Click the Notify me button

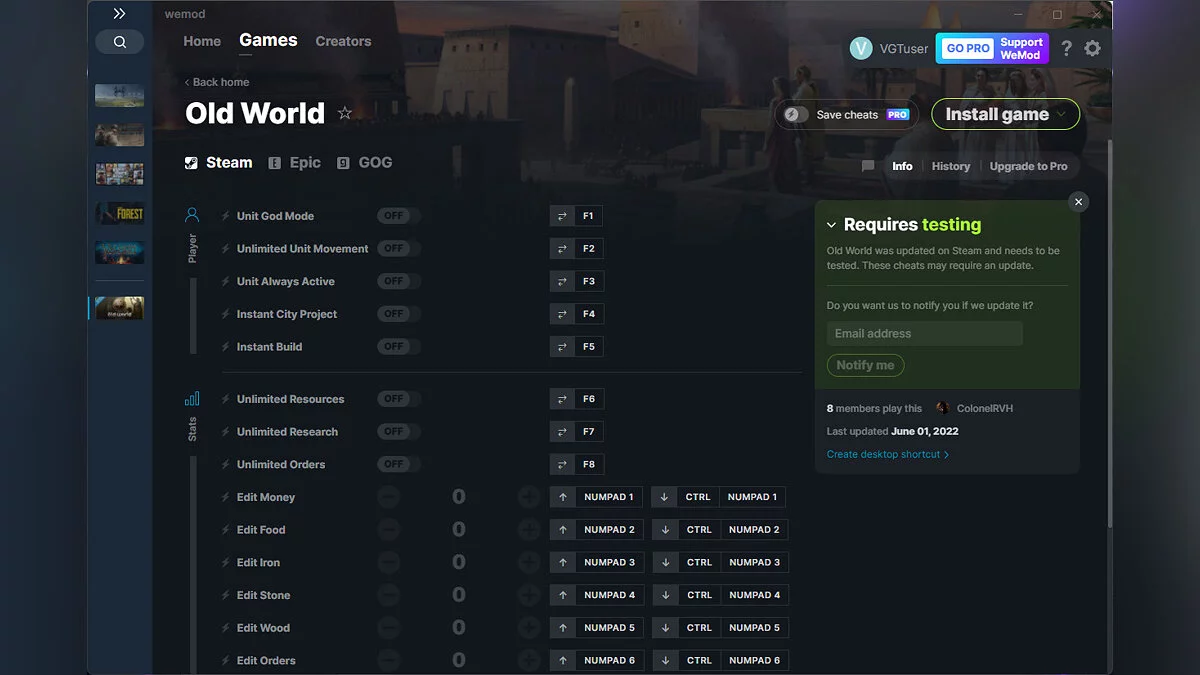(x=865, y=365)
